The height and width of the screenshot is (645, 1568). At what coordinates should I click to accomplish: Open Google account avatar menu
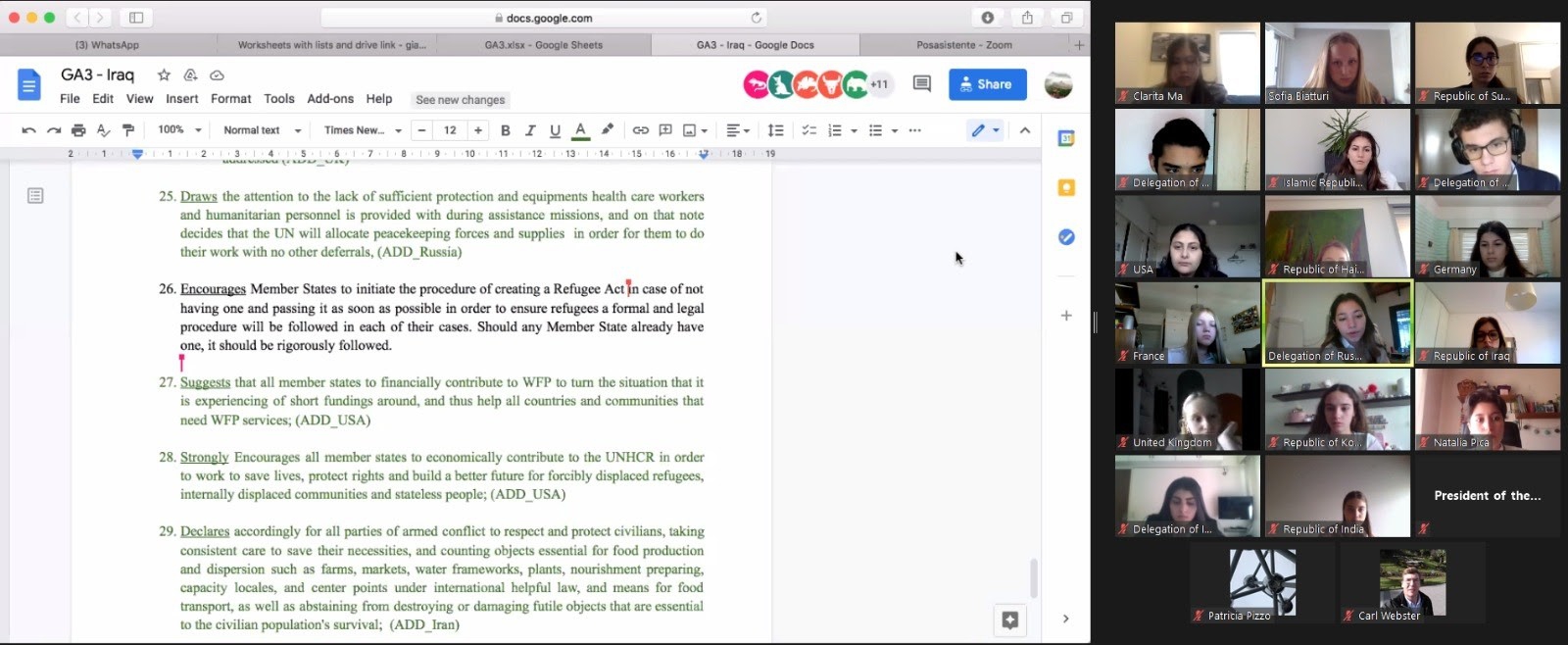(1058, 85)
